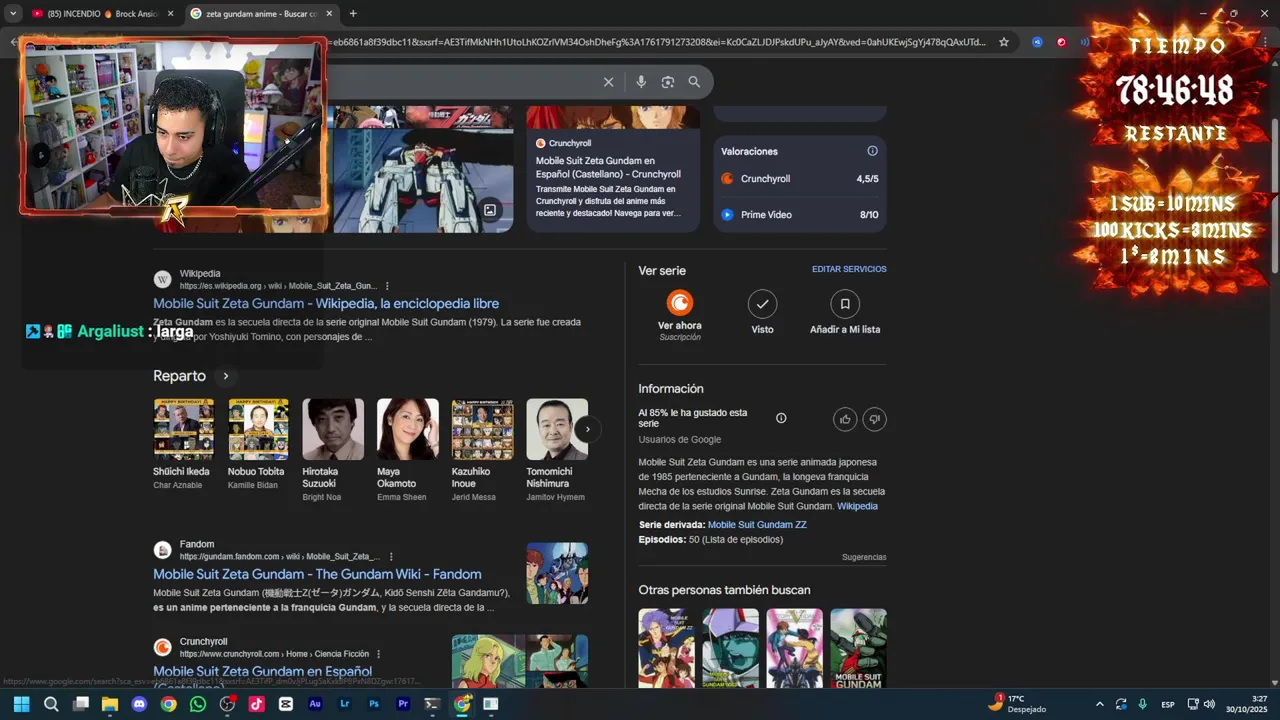Open the blue translate extension icon
This screenshot has width=1280, height=720.
pyautogui.click(x=1037, y=42)
